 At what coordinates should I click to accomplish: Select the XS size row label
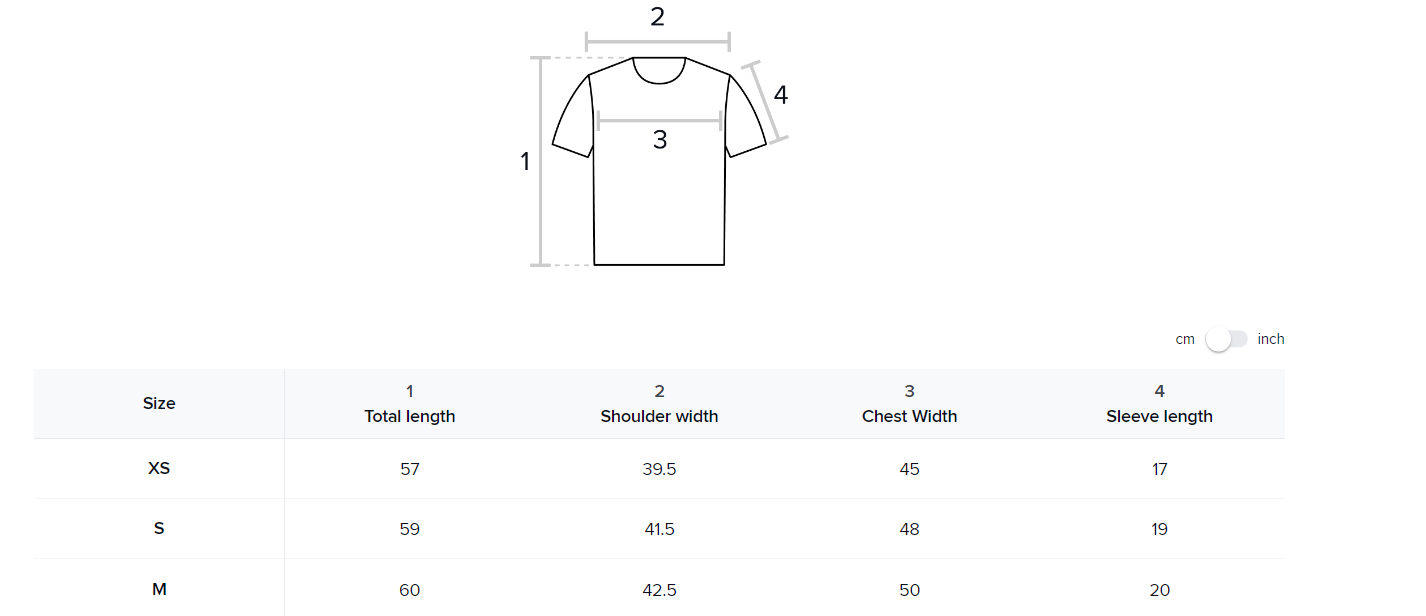[x=159, y=468]
